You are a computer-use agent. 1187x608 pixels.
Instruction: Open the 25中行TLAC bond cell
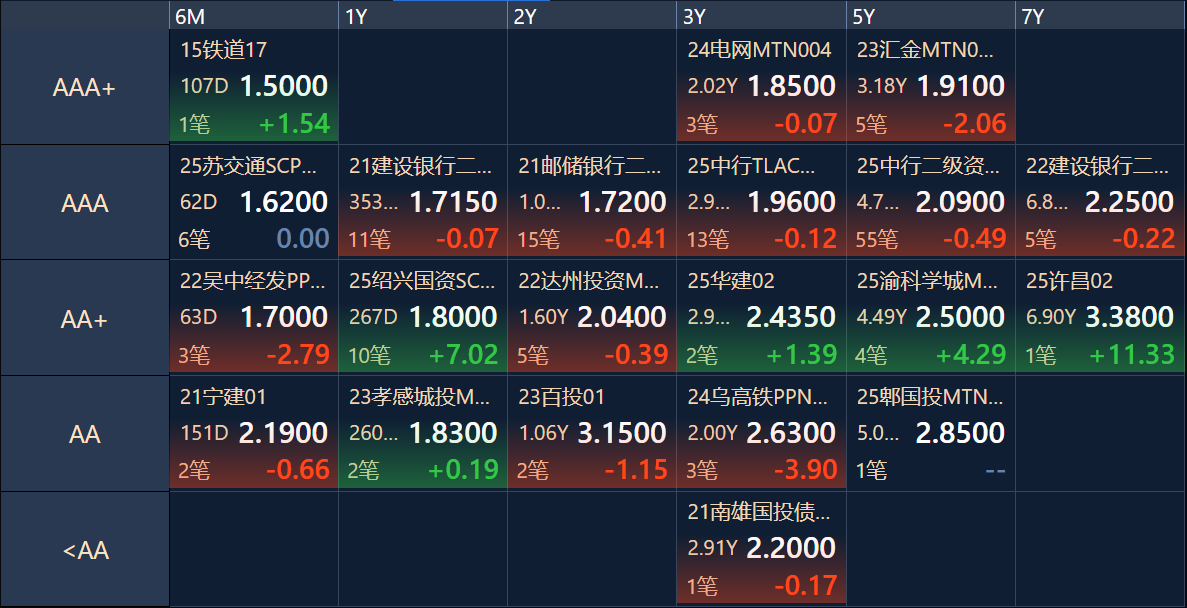[762, 202]
